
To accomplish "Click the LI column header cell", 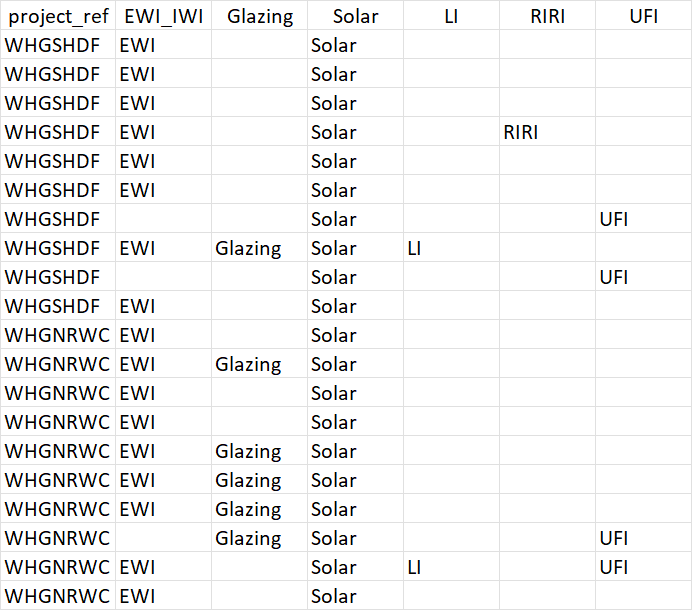I will point(451,16).
